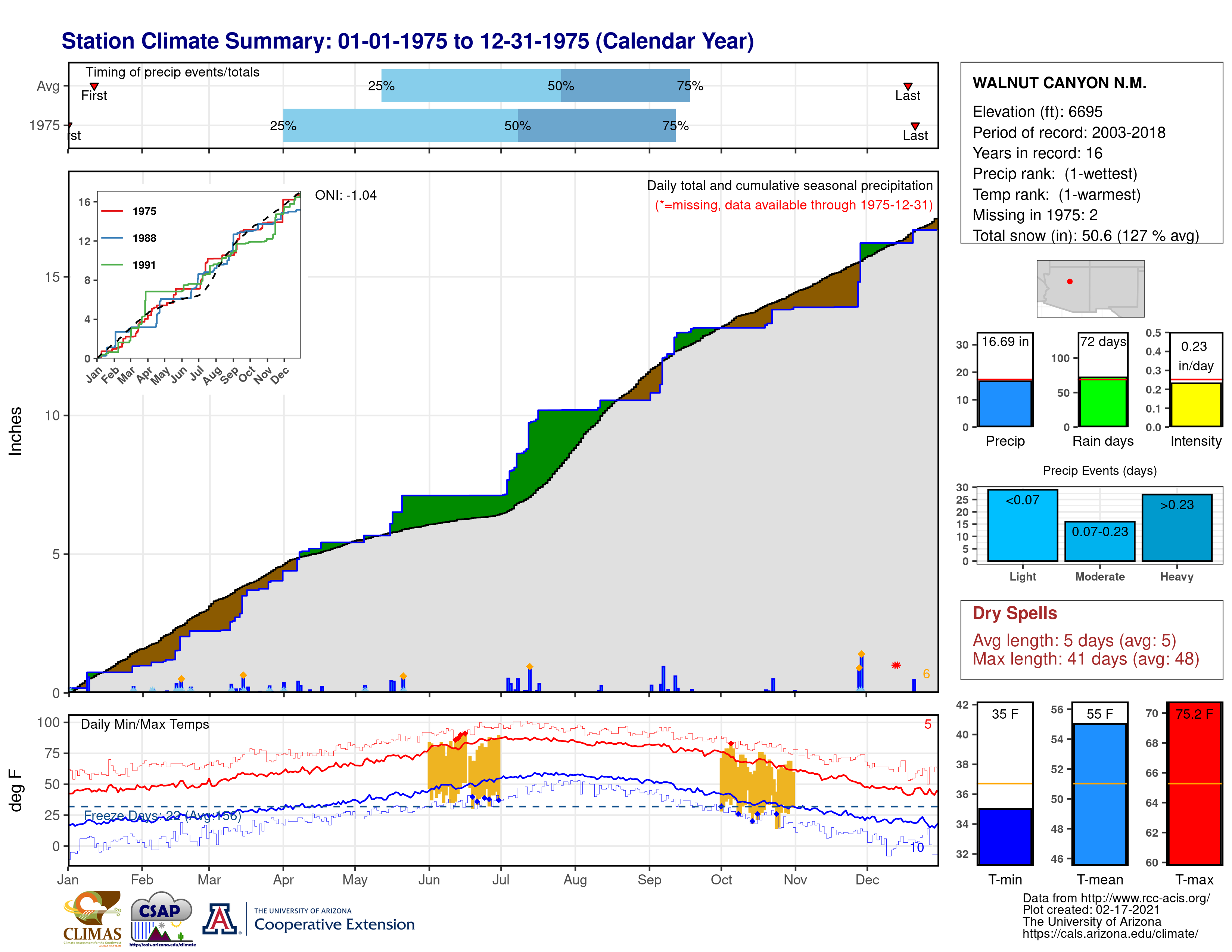This screenshot has height=952, width=1232.
Task: Click the T-mean 55 F bar
Action: tap(1099, 794)
